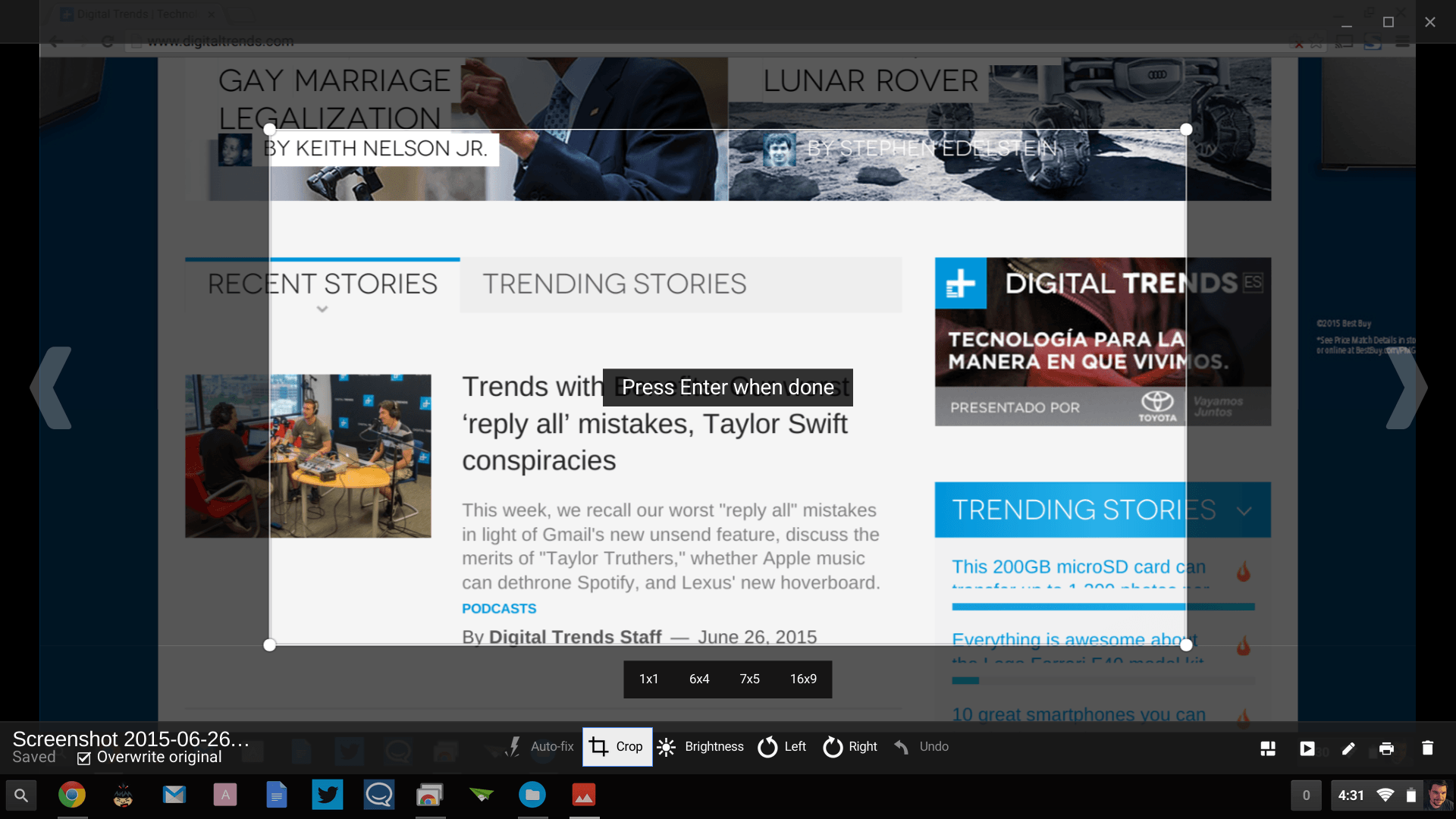Open Chrome from the shelf
Viewport: 1456px width, 819px height.
click(x=72, y=795)
